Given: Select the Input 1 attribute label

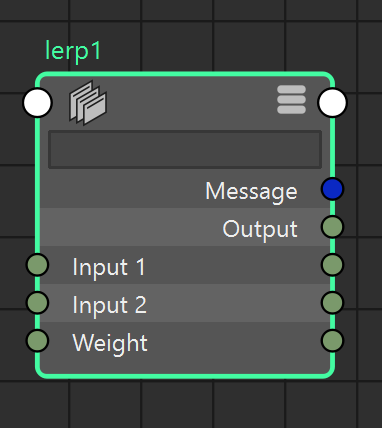Looking at the screenshot, I should [x=109, y=267].
